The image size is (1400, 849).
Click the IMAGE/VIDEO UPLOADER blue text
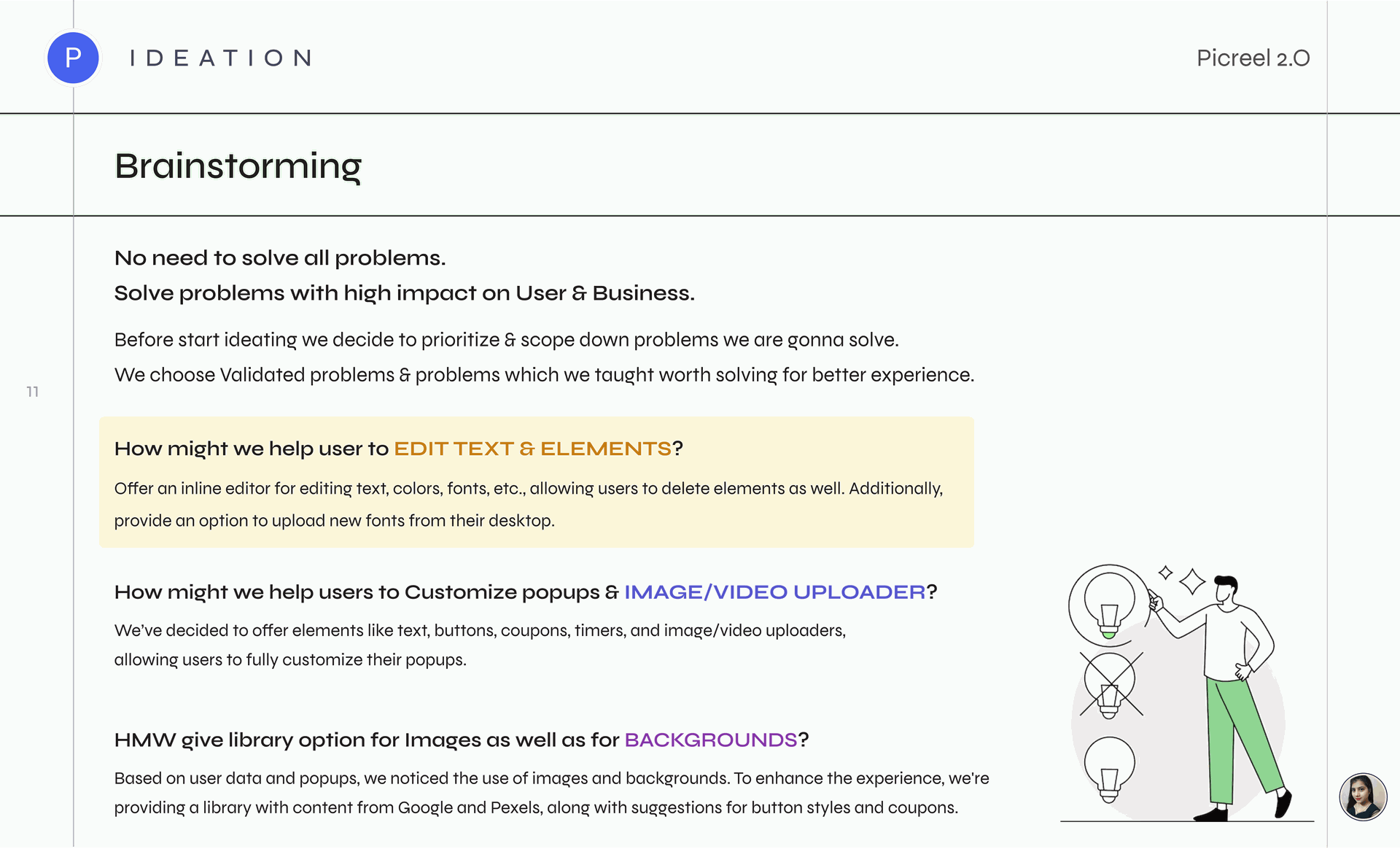(x=774, y=592)
